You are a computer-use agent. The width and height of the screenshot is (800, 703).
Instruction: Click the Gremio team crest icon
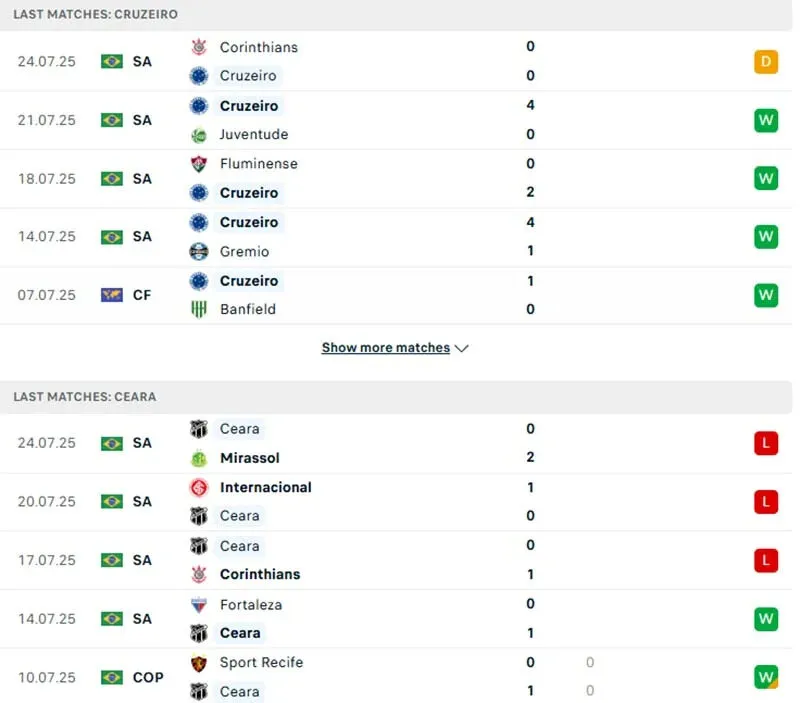point(199,252)
